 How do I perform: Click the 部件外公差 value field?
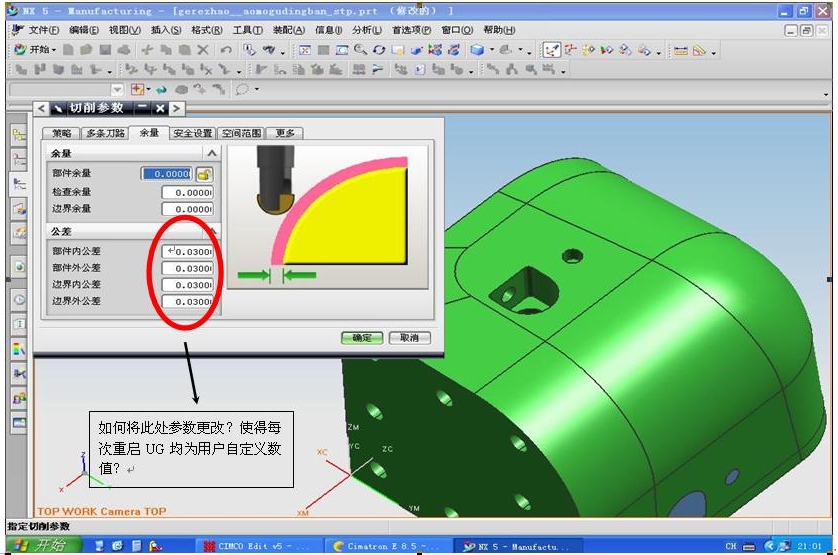pyautogui.click(x=188, y=268)
